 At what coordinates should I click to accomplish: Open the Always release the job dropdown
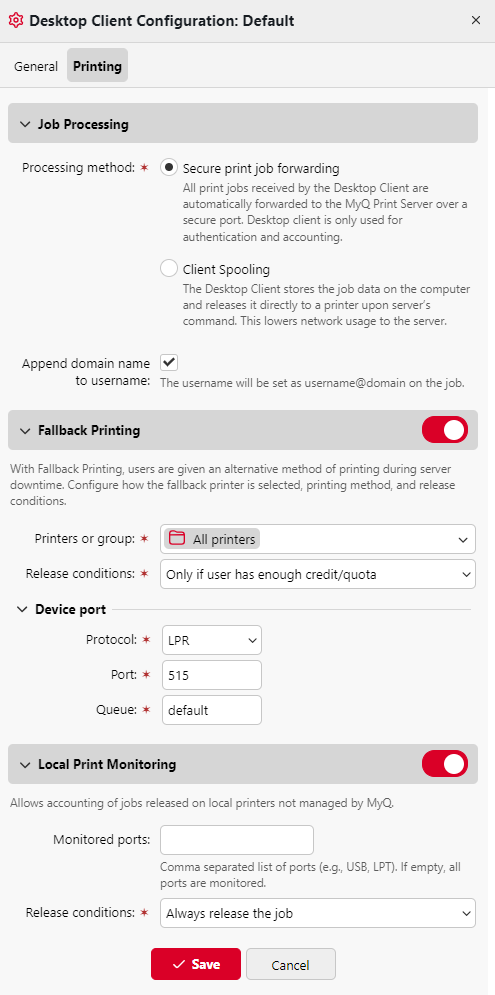point(318,913)
